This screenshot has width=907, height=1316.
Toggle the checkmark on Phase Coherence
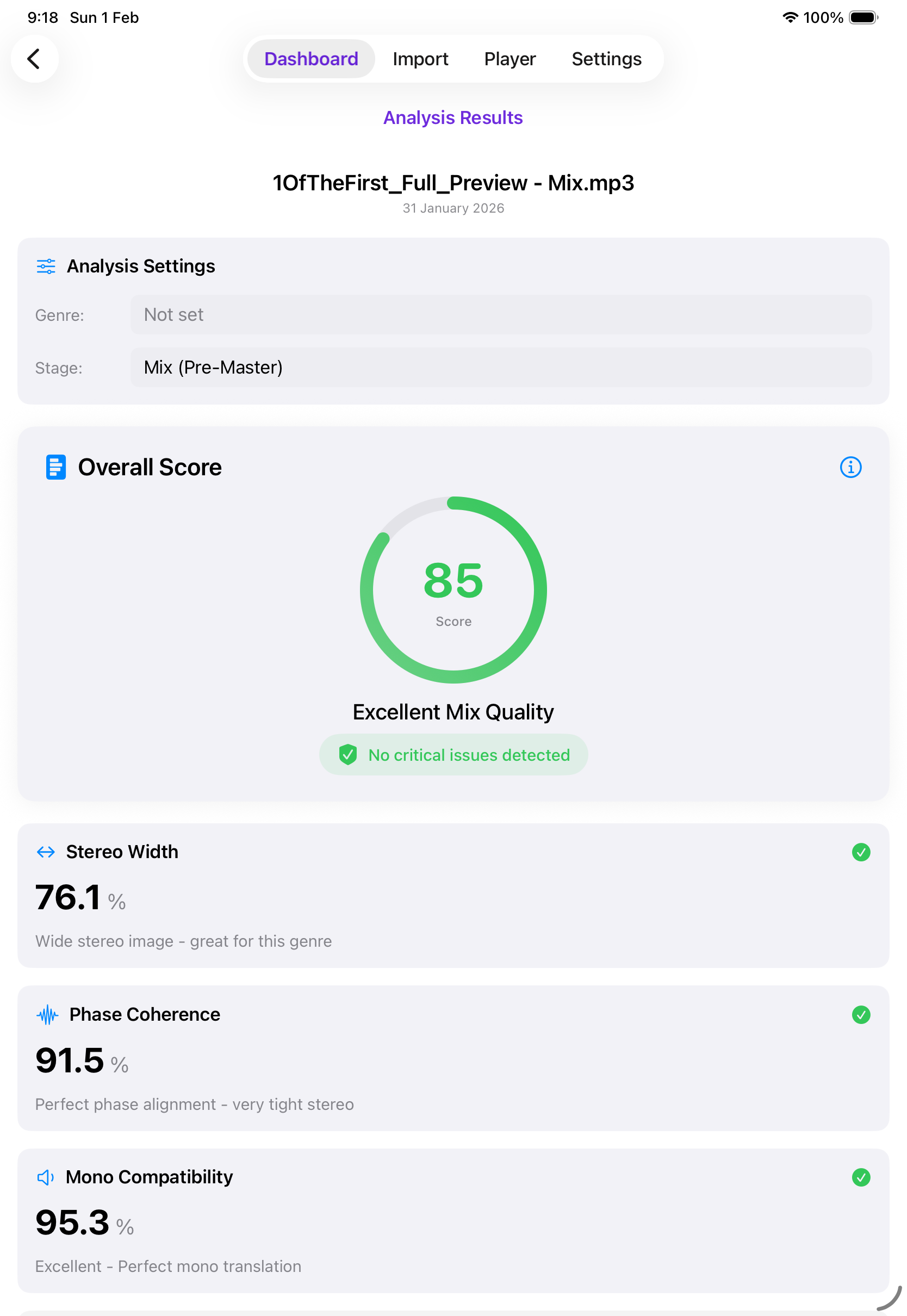(x=860, y=1015)
